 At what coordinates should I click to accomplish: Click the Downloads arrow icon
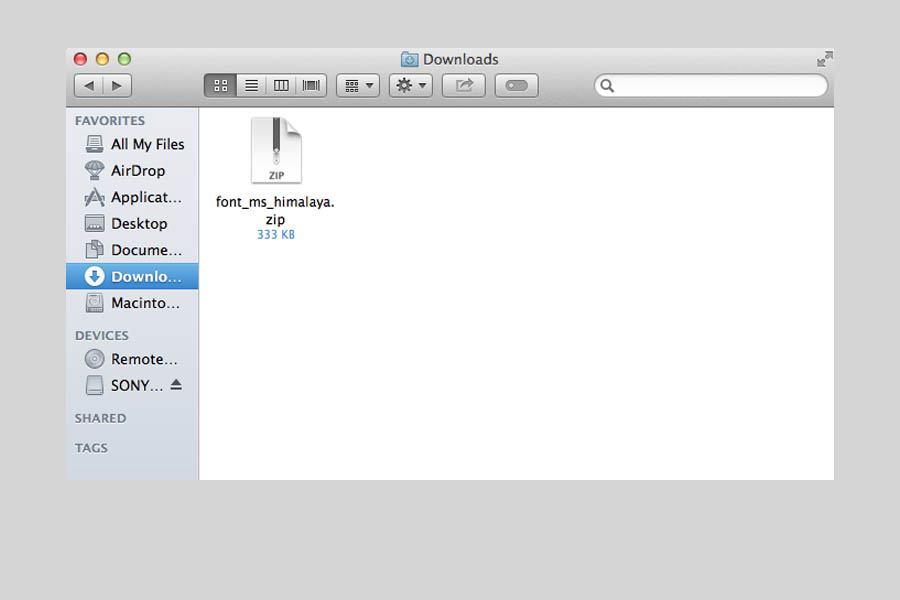[95, 276]
